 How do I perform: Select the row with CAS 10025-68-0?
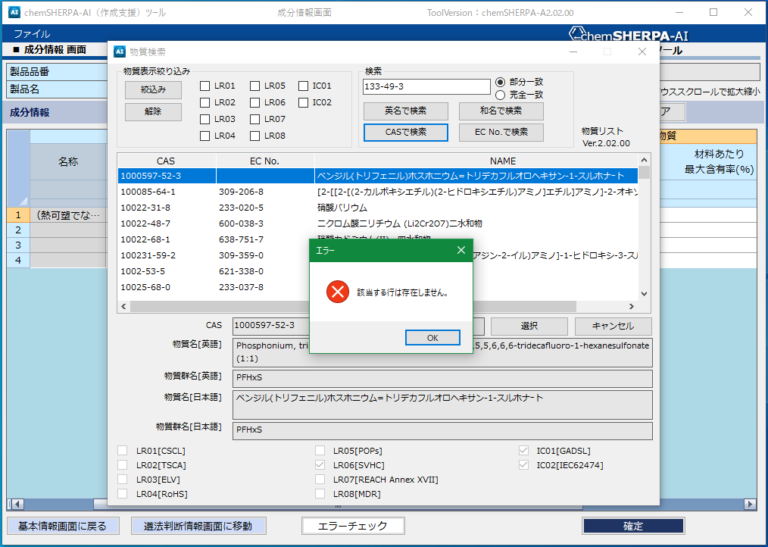point(378,287)
